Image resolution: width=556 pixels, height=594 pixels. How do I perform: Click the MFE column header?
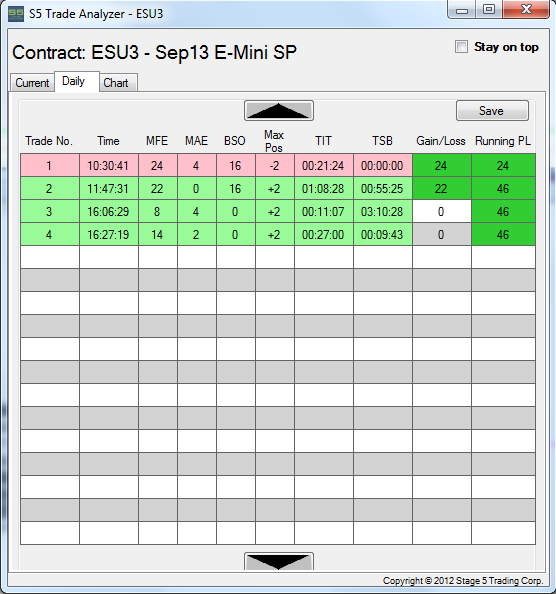(x=157, y=141)
